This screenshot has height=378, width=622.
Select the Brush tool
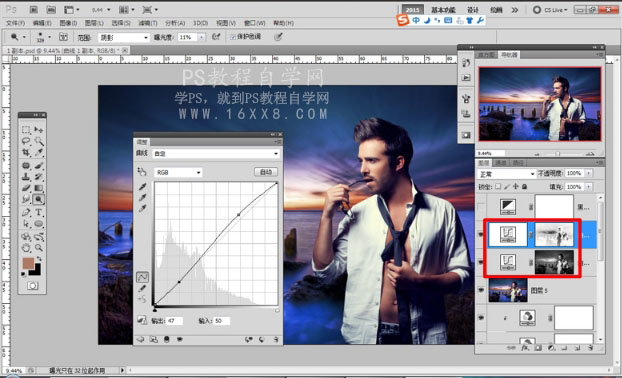point(38,165)
